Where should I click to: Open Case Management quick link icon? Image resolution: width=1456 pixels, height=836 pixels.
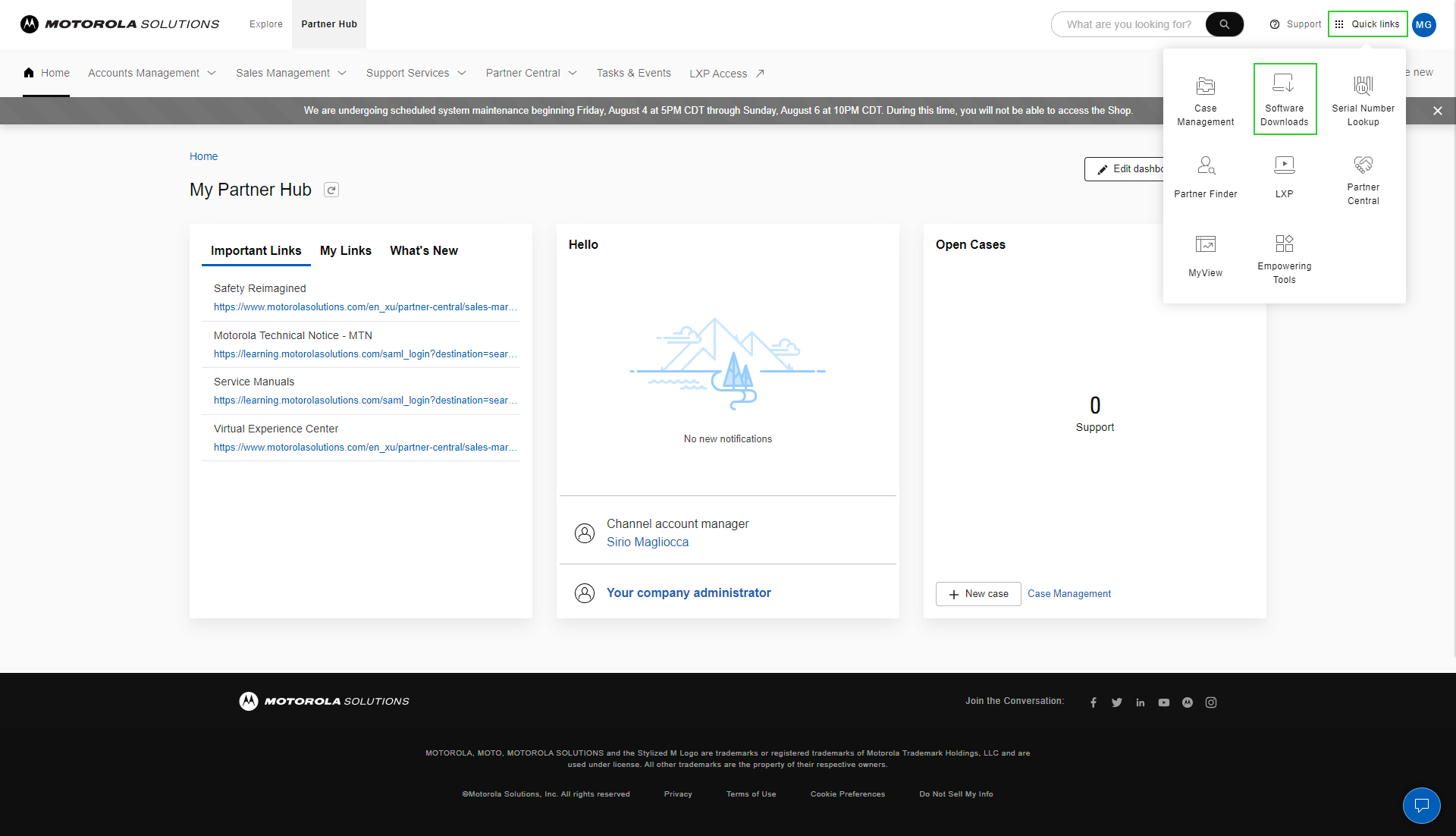(x=1206, y=86)
